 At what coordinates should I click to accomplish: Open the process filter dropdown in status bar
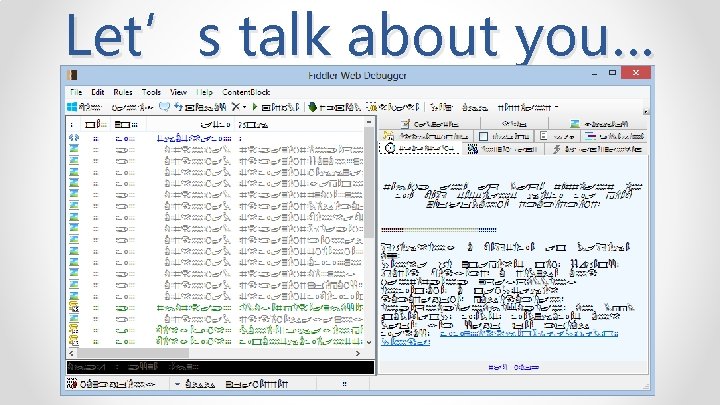[x=177, y=384]
